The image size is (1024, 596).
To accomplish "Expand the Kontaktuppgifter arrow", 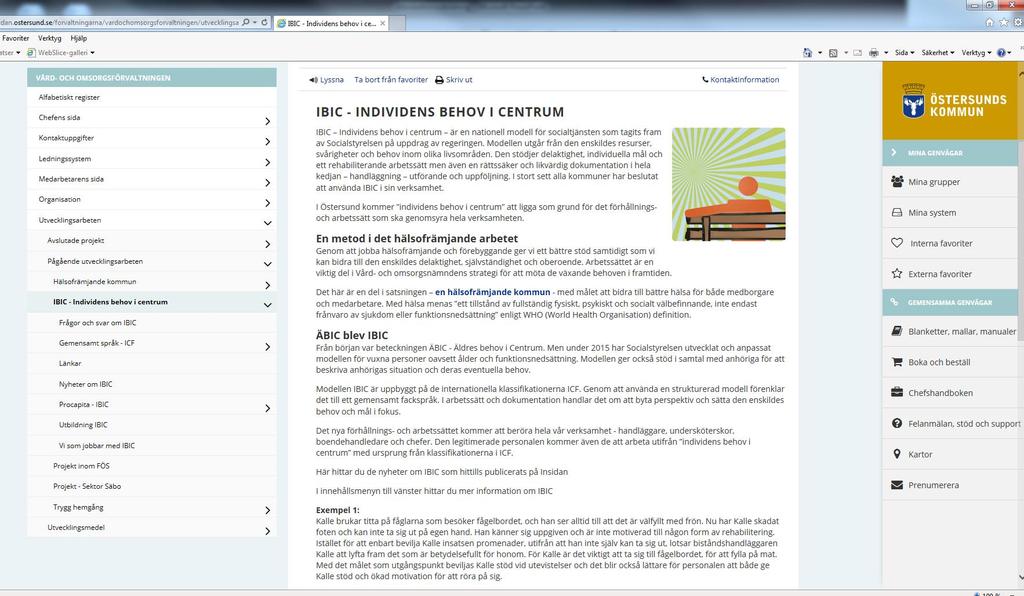I will pyautogui.click(x=268, y=141).
